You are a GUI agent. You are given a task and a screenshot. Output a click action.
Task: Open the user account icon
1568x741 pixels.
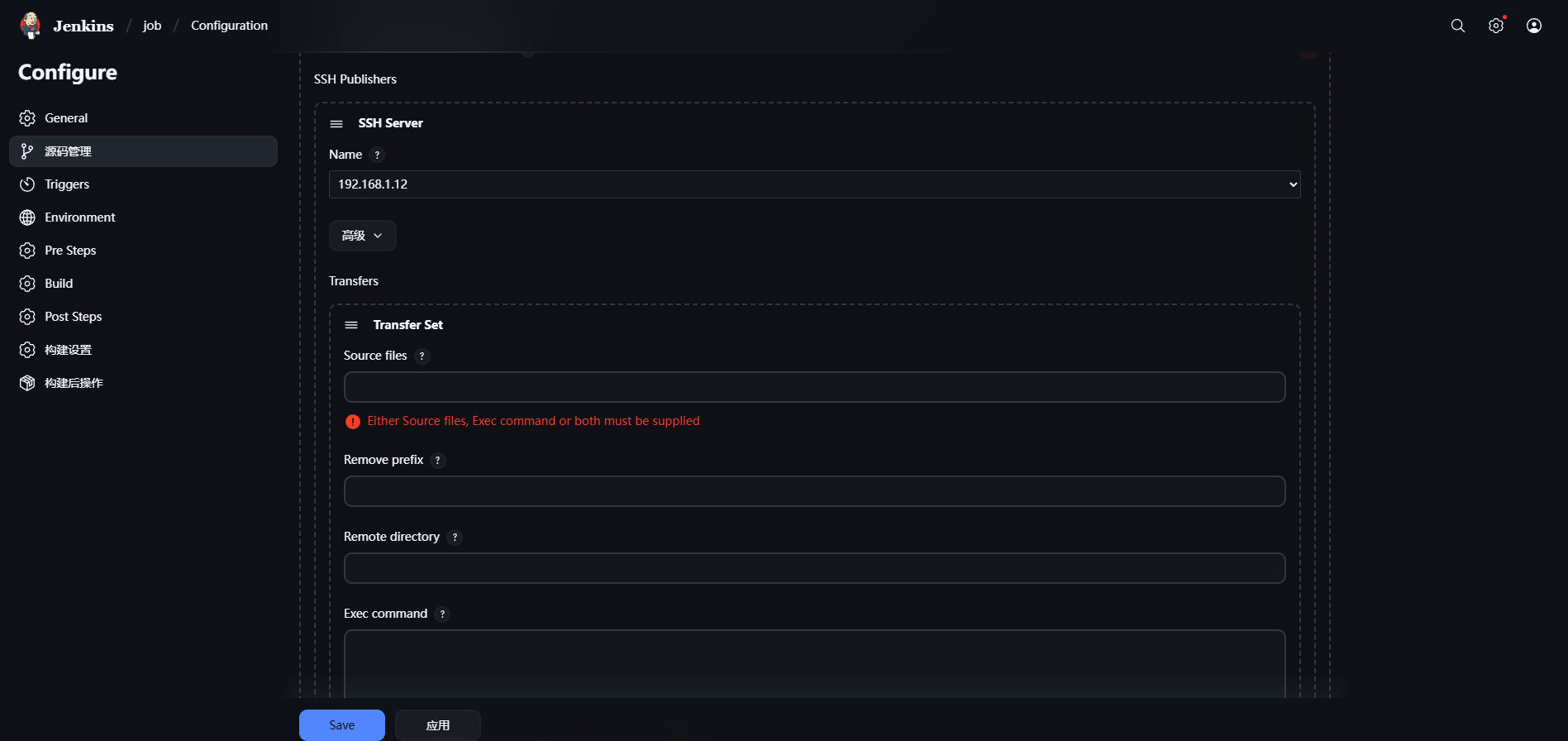pyautogui.click(x=1533, y=26)
